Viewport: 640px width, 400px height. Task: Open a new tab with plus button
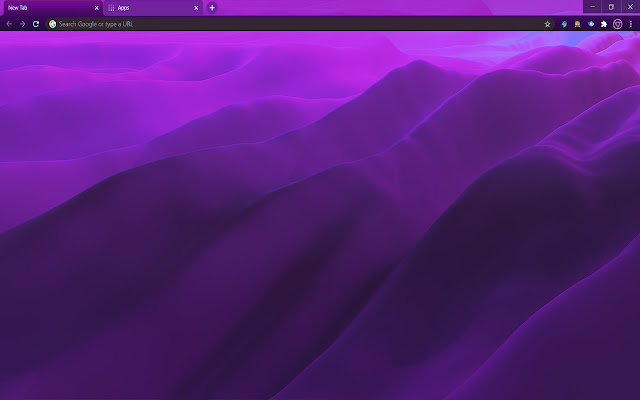[212, 7]
